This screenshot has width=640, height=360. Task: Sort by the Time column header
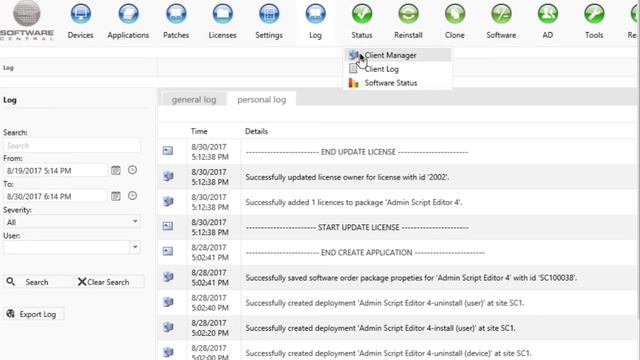point(199,131)
